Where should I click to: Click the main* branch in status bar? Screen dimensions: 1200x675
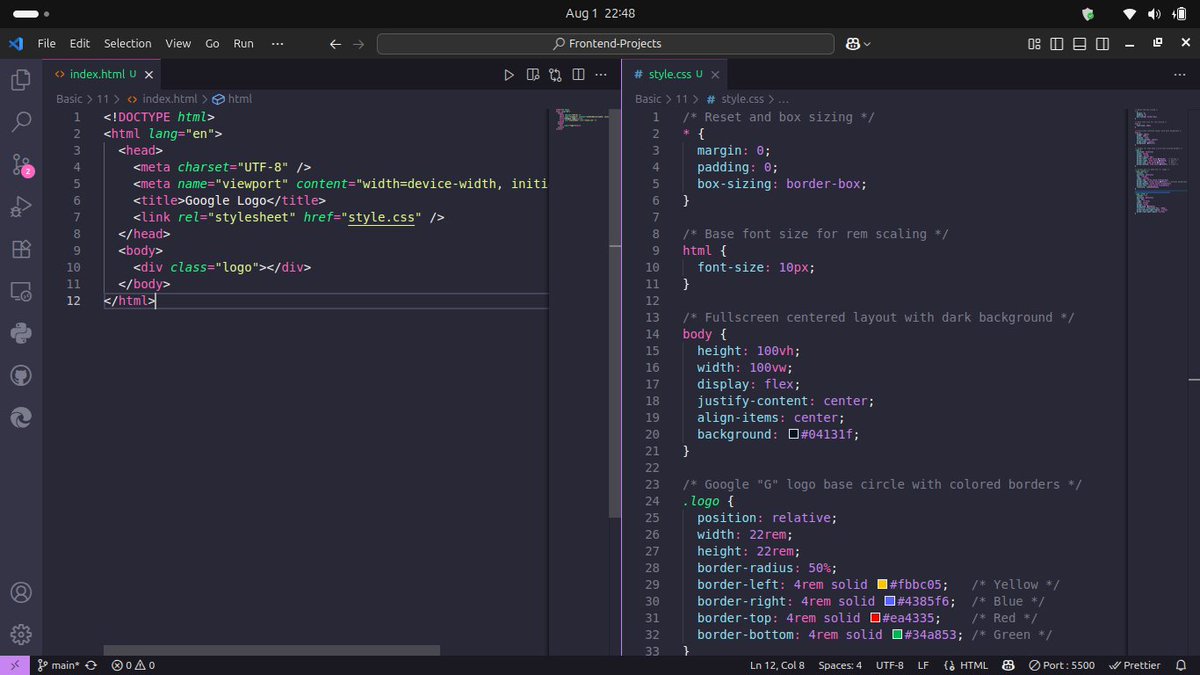coord(58,665)
